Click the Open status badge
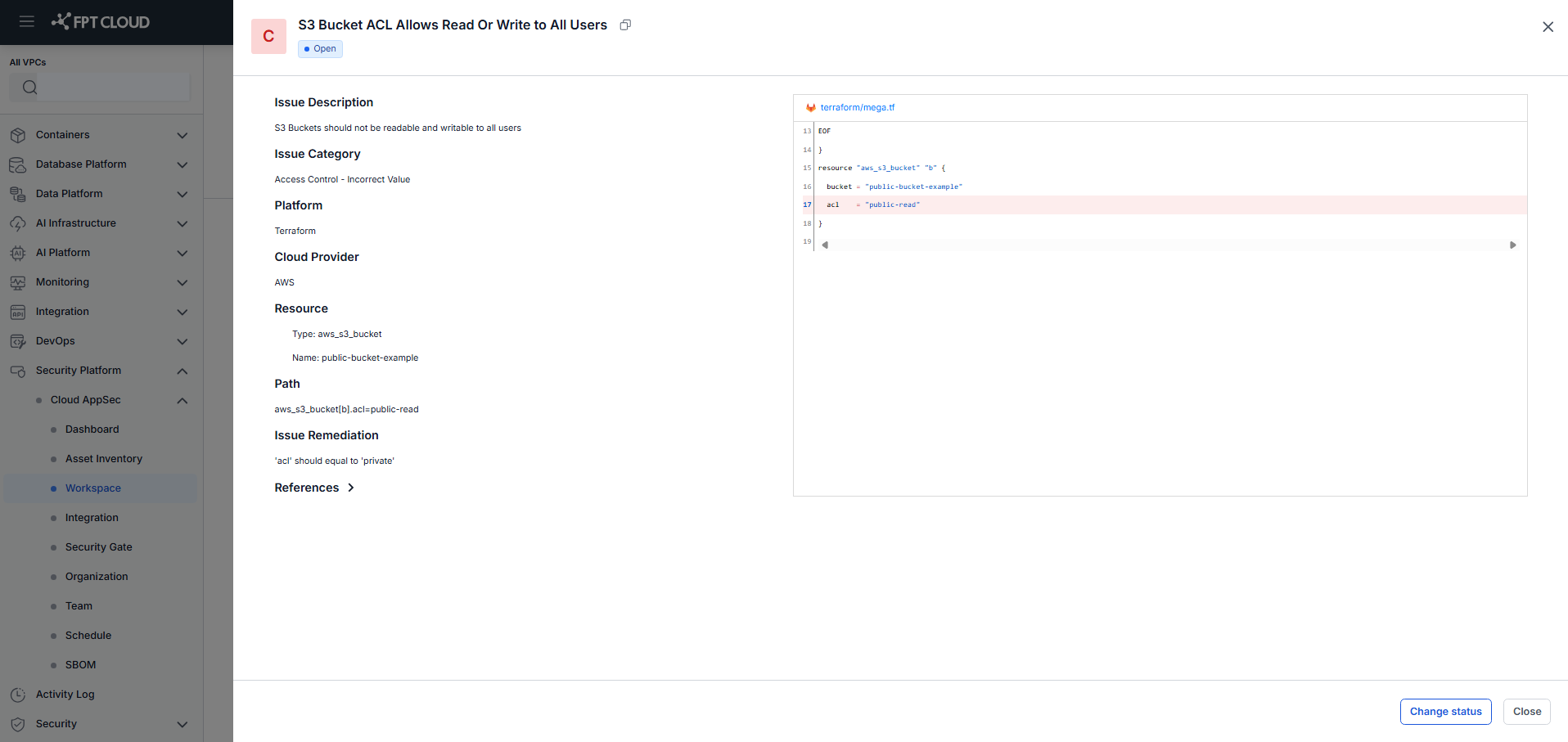 (320, 49)
